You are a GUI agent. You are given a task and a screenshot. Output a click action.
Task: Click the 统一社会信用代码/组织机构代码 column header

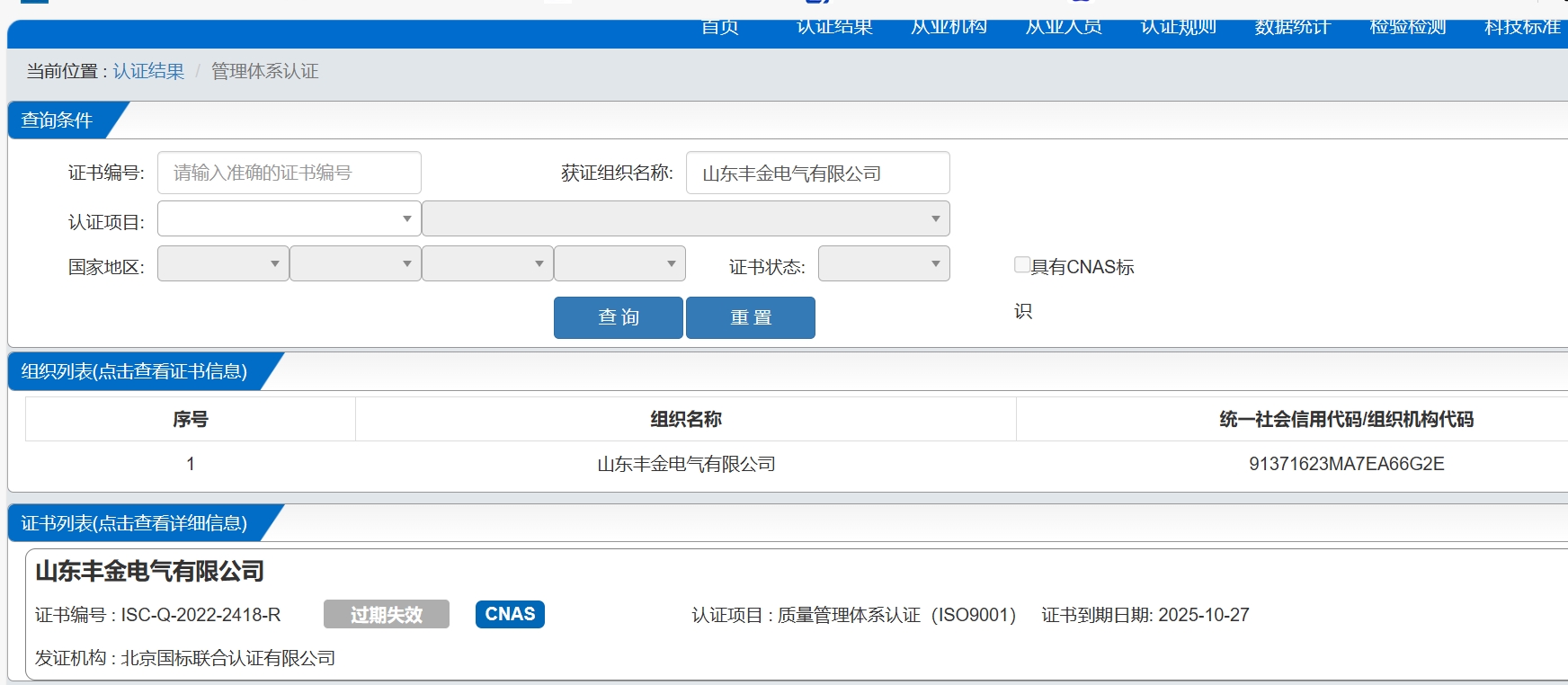[x=1346, y=419]
